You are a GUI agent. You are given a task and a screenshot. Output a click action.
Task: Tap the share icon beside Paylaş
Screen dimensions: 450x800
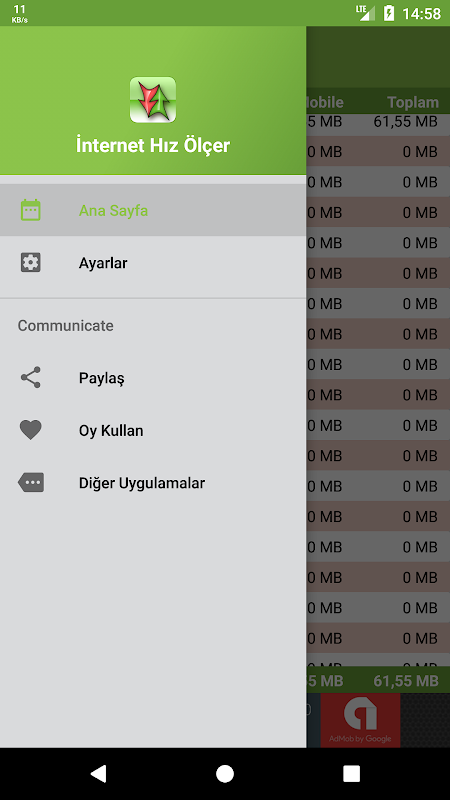[31, 378]
